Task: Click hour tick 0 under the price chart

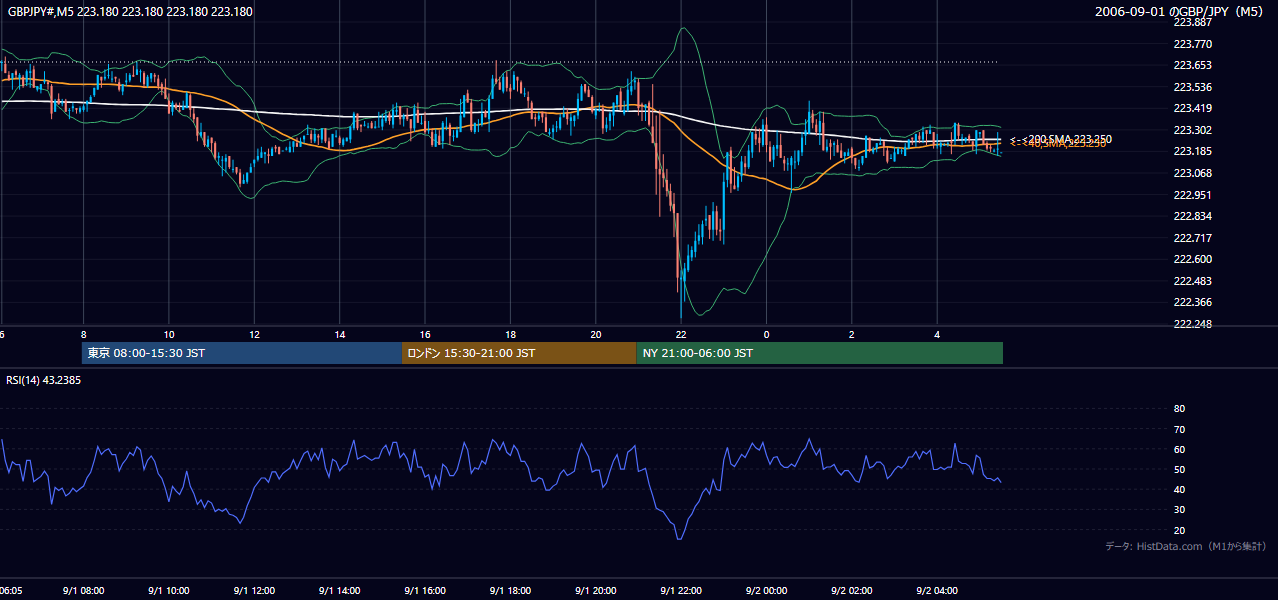Action: [767, 334]
